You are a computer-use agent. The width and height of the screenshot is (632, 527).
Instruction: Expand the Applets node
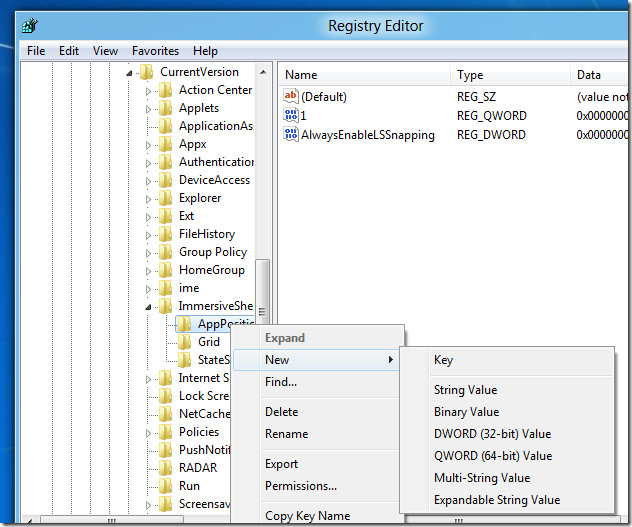coord(148,109)
